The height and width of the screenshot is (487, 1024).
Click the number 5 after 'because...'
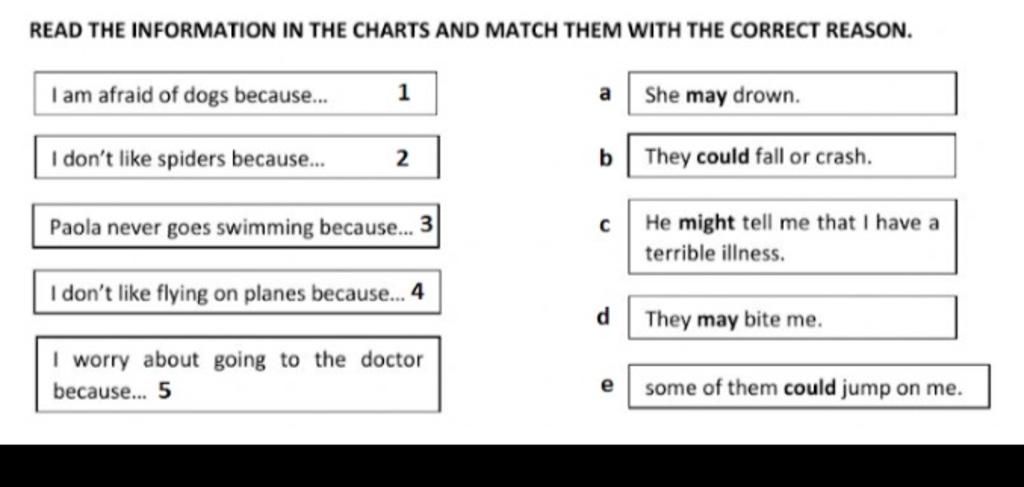[163, 392]
